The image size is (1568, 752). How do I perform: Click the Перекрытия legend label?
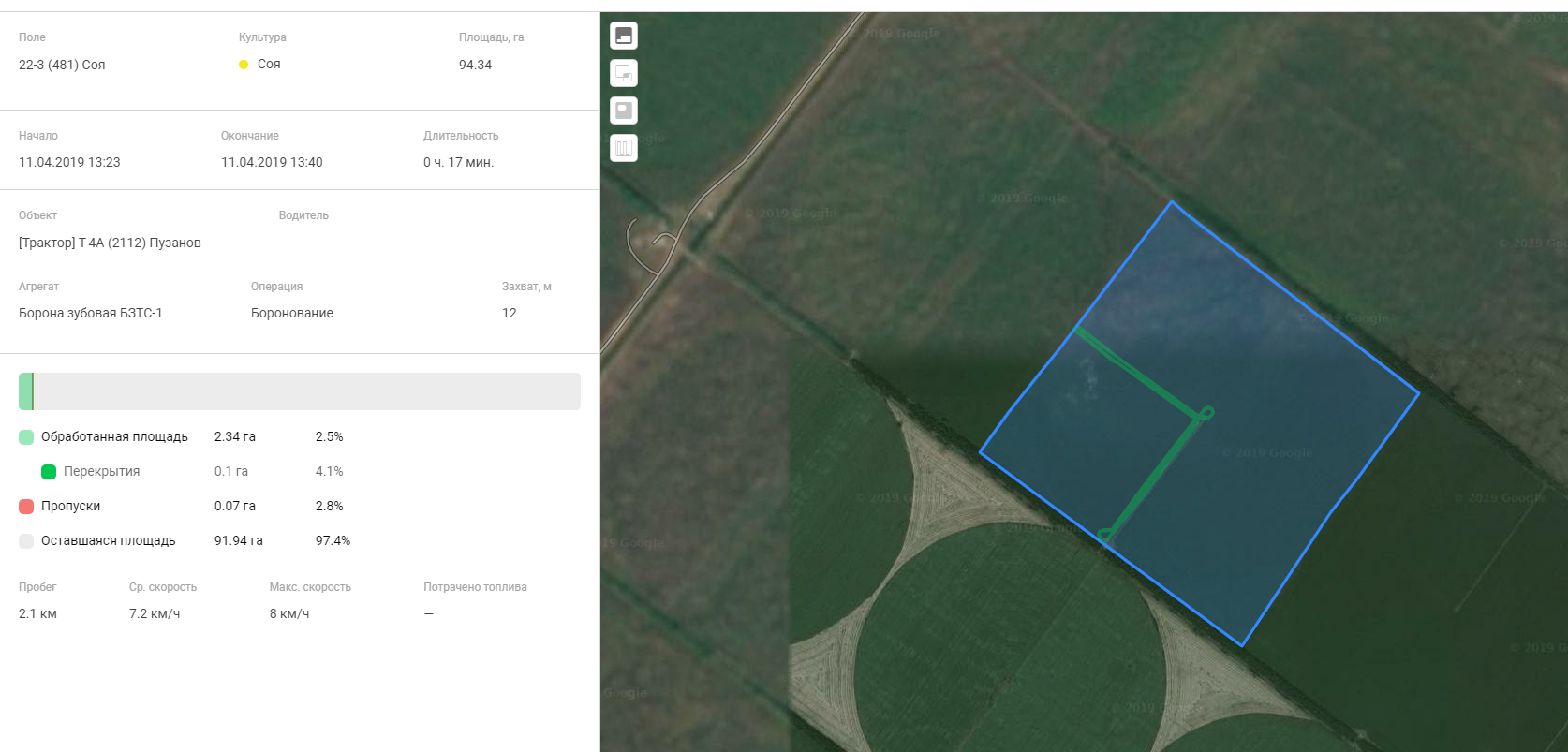coord(101,471)
